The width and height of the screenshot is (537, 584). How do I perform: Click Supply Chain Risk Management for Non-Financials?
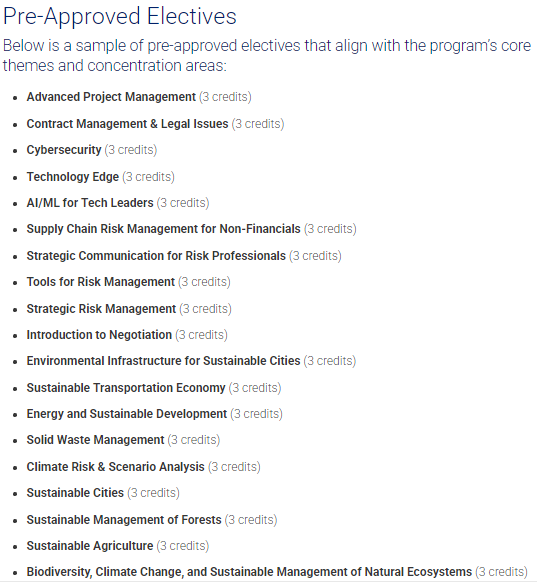pyautogui.click(x=163, y=229)
